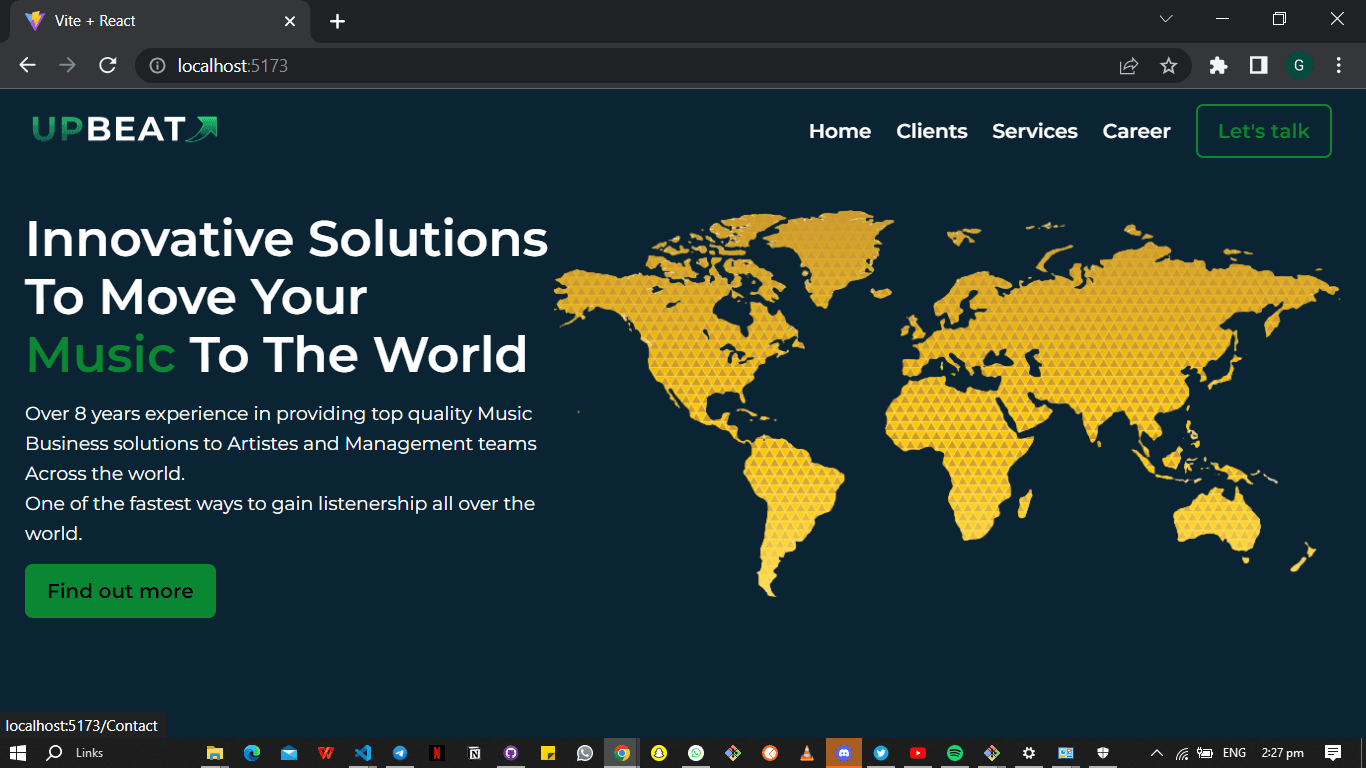Bookmark this tab with the star icon
1366x768 pixels.
click(1168, 66)
